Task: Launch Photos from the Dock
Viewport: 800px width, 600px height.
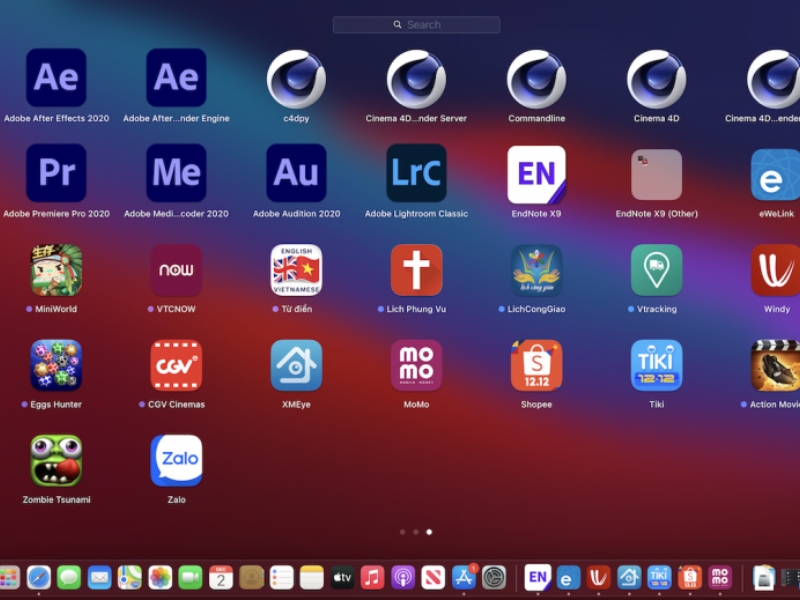Action: (x=160, y=578)
